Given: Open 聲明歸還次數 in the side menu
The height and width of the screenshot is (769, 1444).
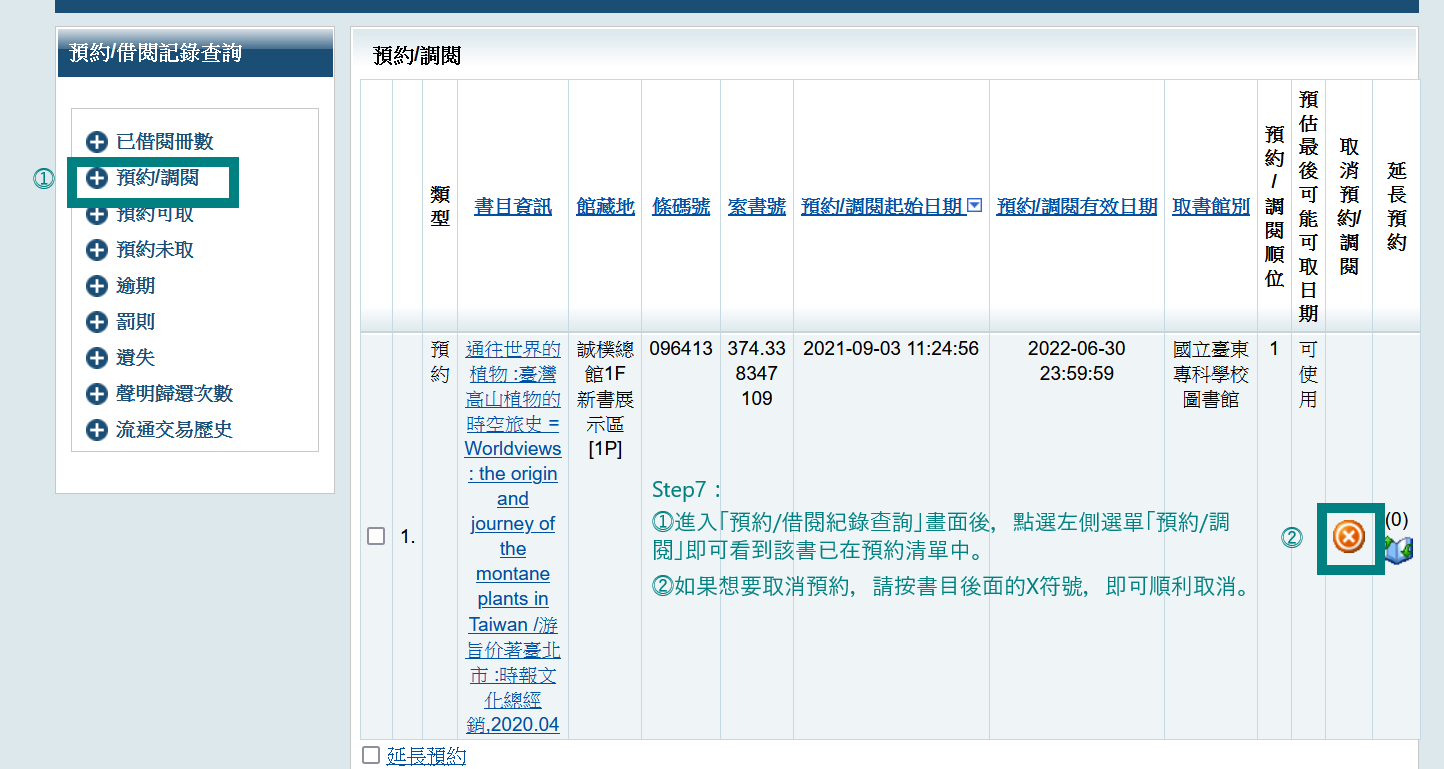Looking at the screenshot, I should coord(174,394).
